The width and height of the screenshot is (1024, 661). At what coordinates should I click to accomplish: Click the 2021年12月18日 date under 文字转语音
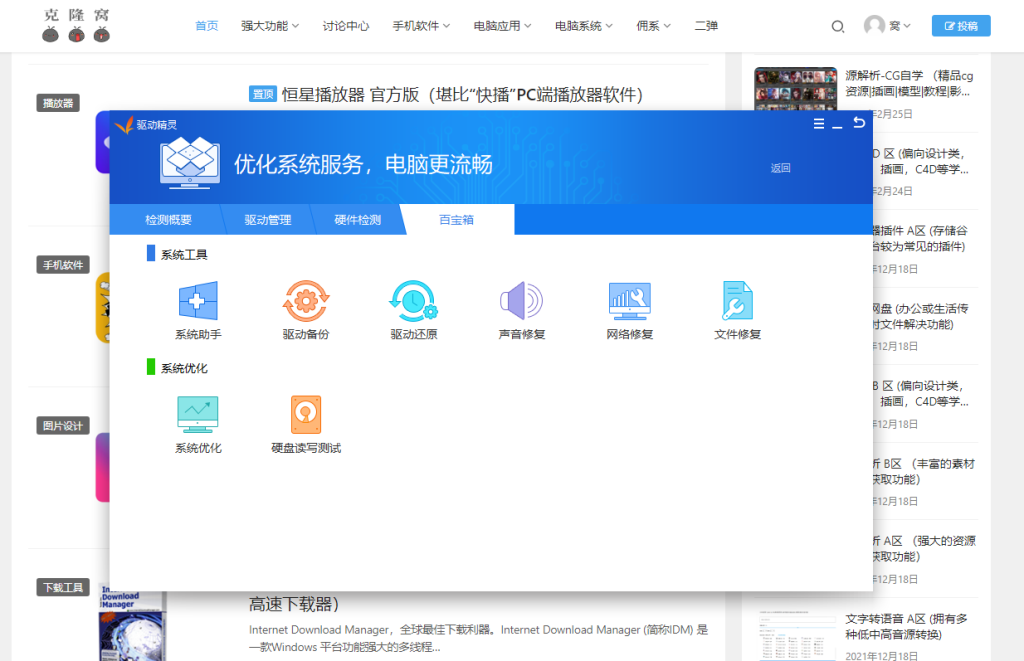point(882,656)
